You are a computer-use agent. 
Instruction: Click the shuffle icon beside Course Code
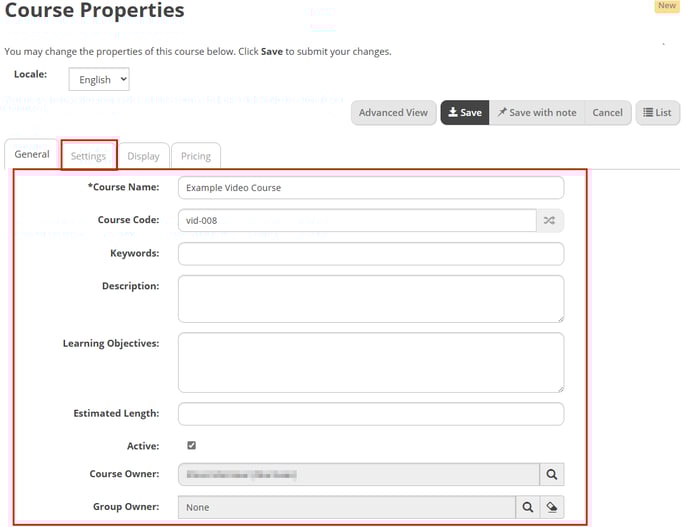click(549, 221)
